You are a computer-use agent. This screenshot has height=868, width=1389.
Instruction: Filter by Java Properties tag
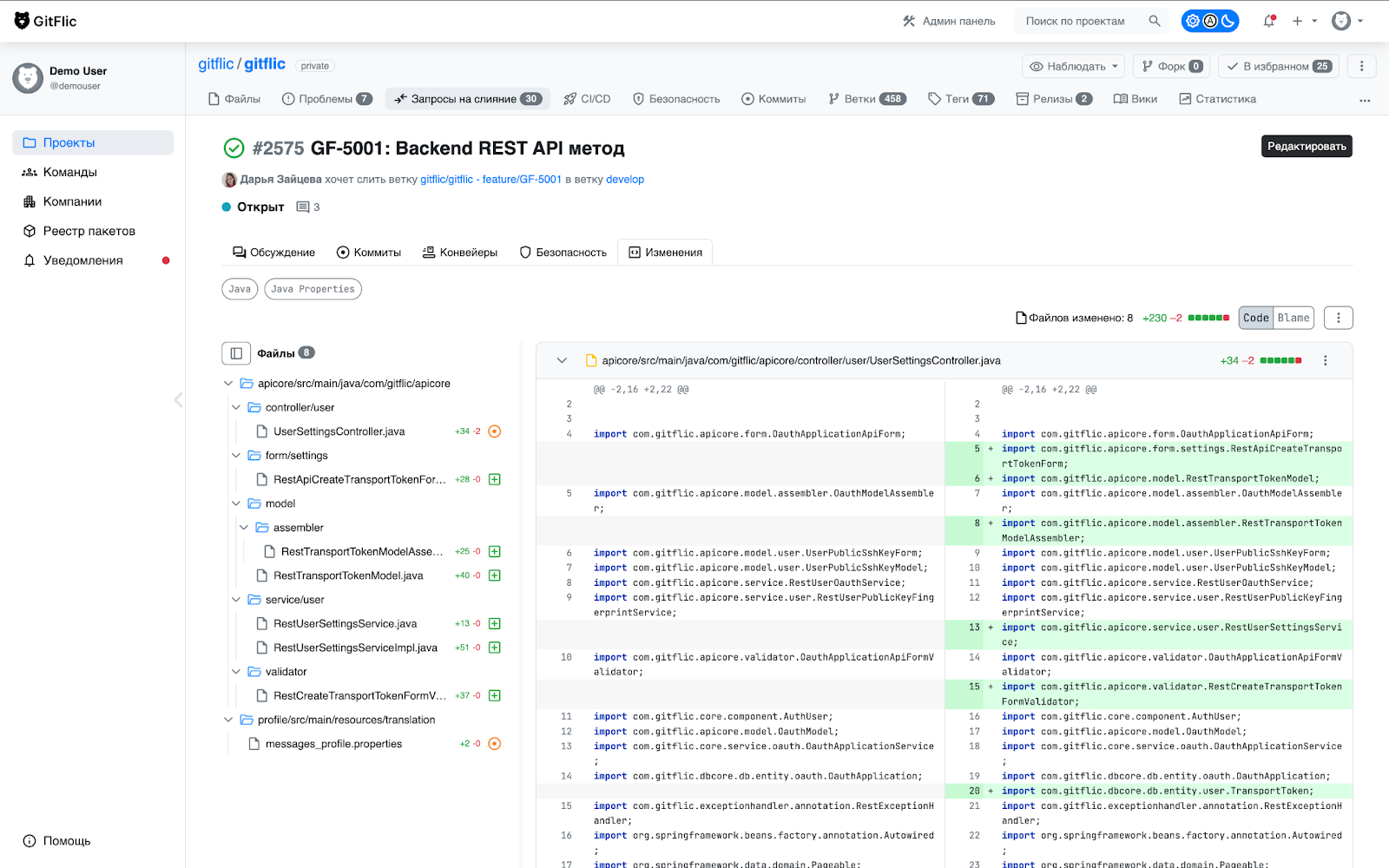(x=313, y=289)
